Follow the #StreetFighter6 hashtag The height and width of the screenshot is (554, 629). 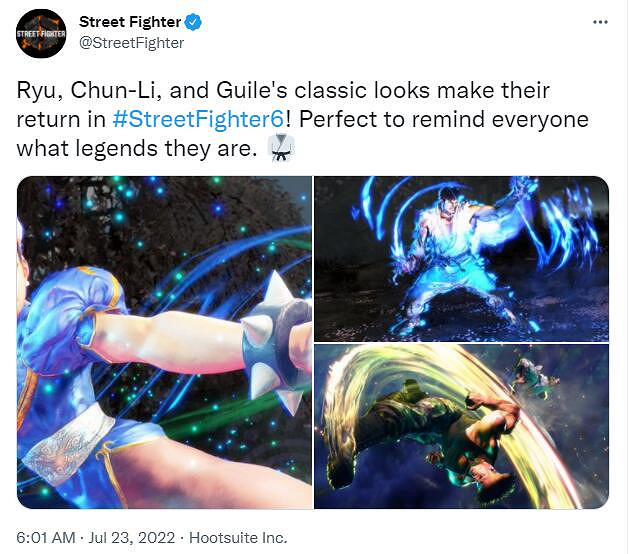(199, 119)
